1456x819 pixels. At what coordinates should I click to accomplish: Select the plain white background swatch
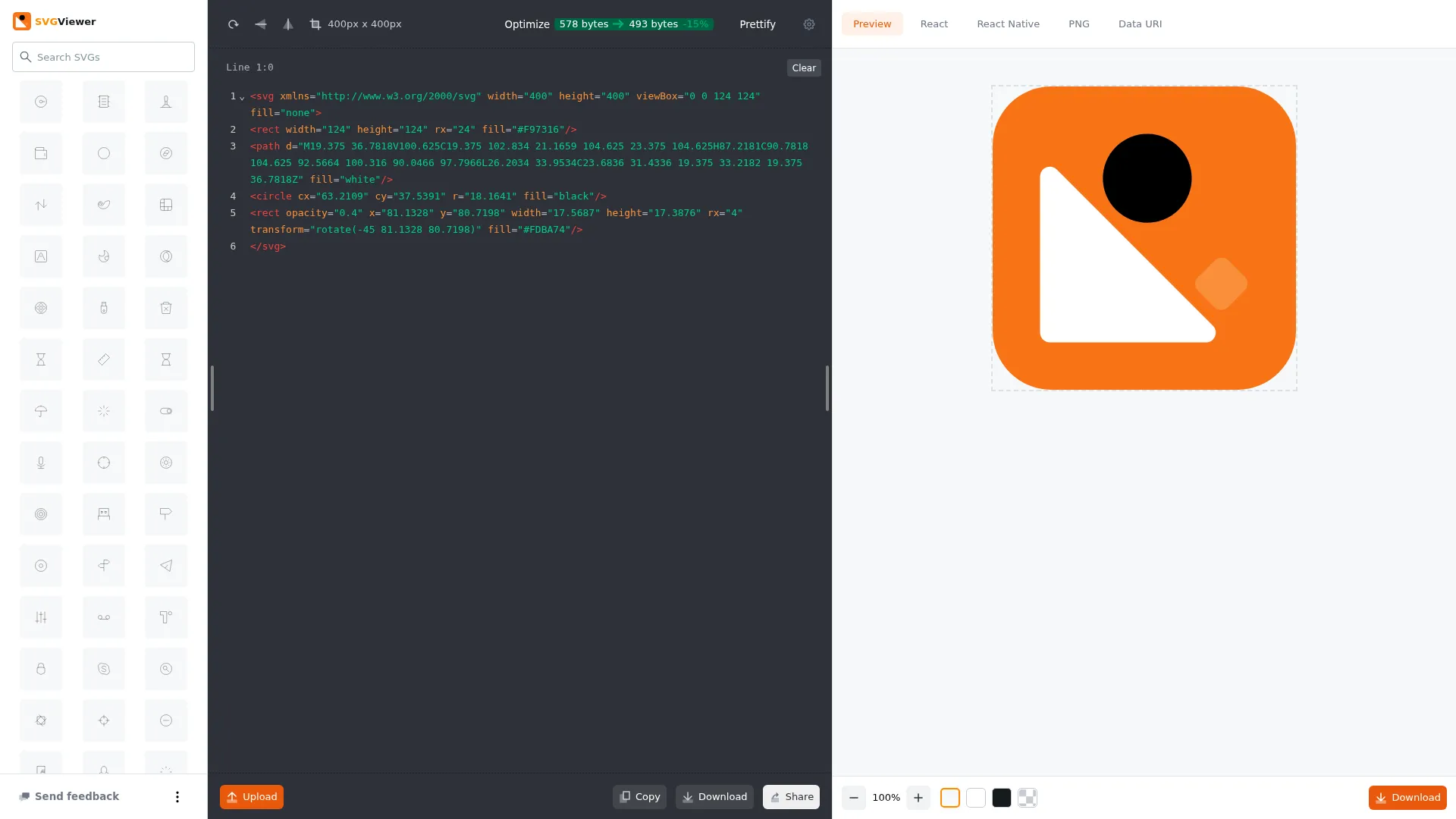[976, 798]
